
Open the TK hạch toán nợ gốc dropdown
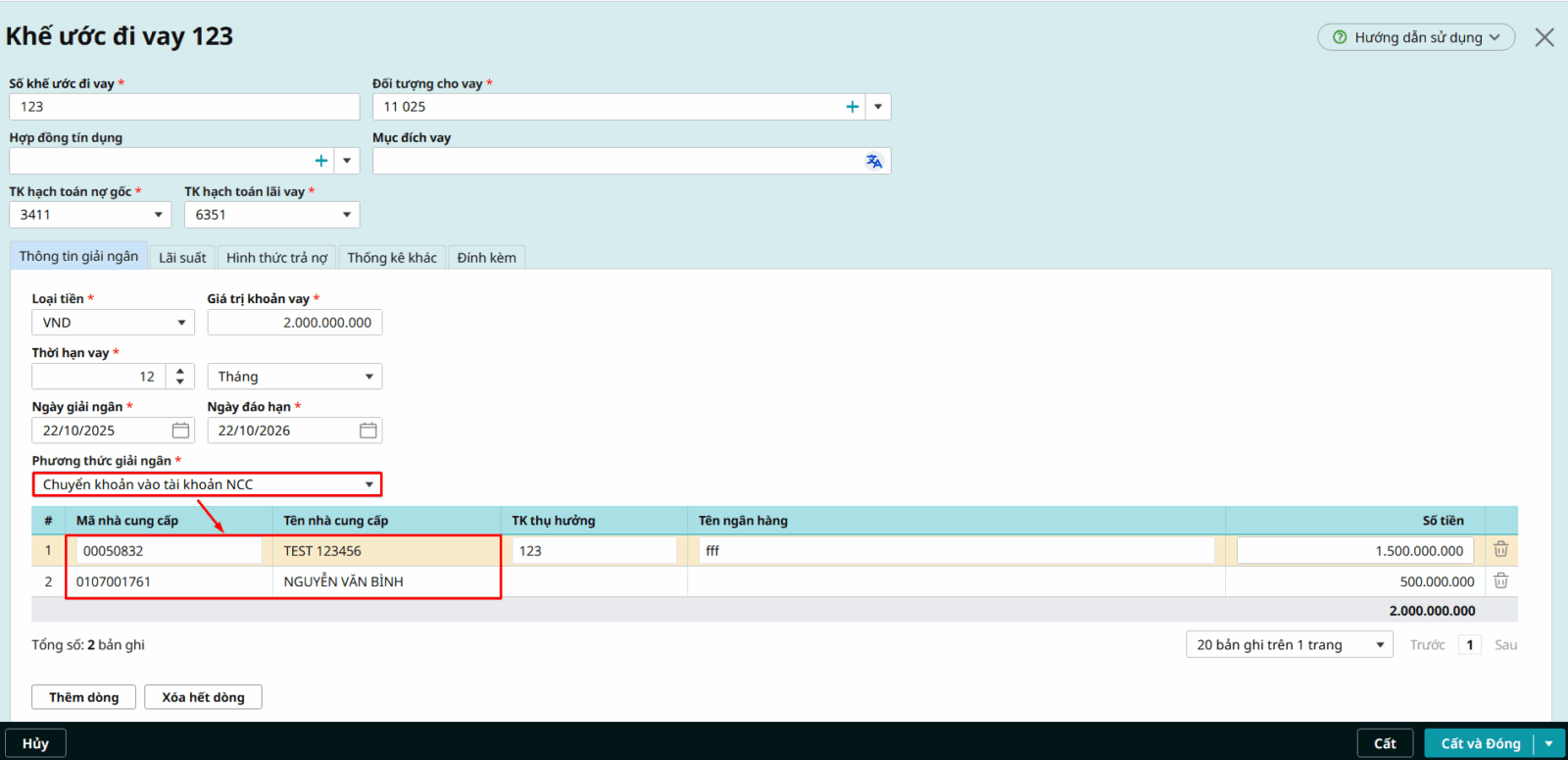(x=158, y=215)
